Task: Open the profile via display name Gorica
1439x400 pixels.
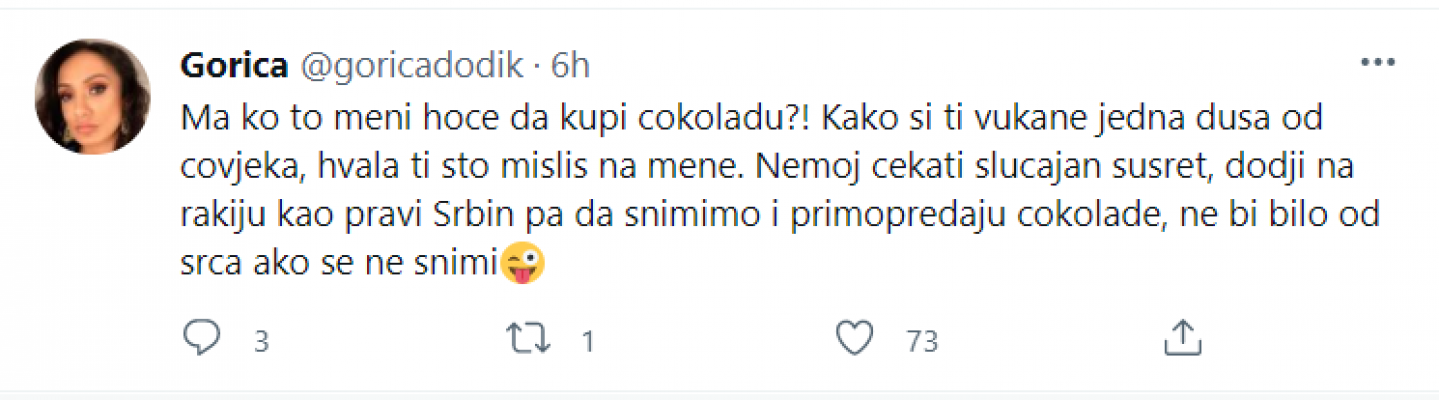Action: (x=234, y=65)
